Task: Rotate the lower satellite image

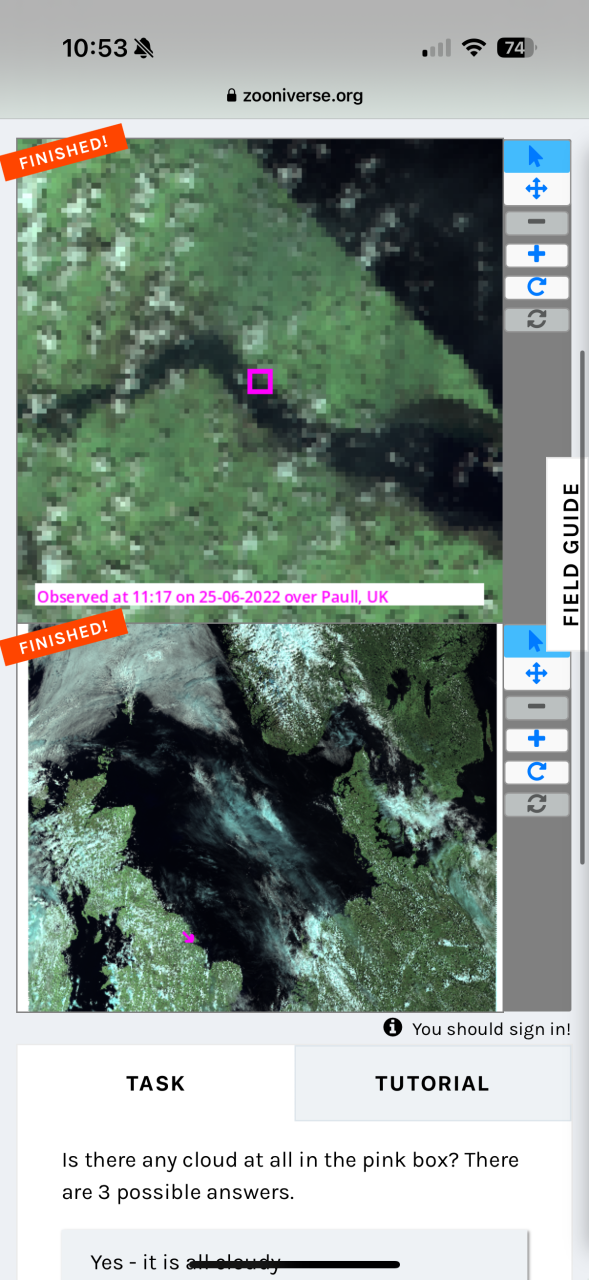Action: tap(536, 772)
